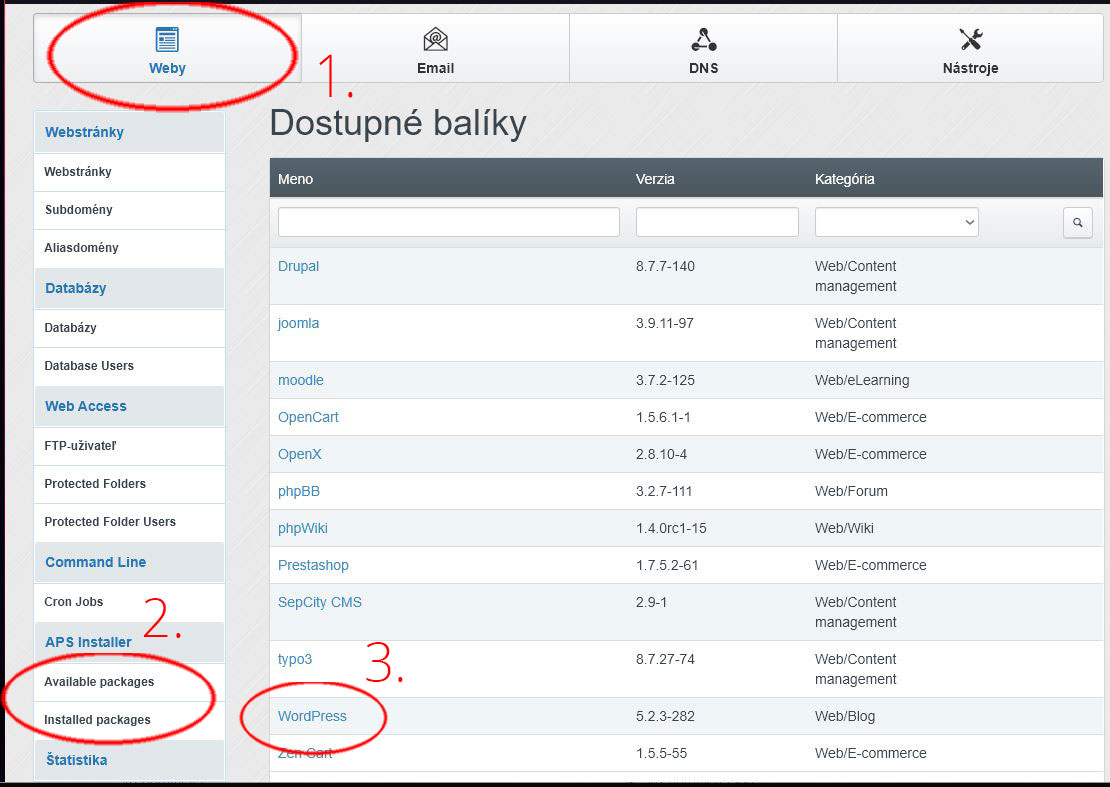Click the DNS network nodes icon

coord(703,40)
